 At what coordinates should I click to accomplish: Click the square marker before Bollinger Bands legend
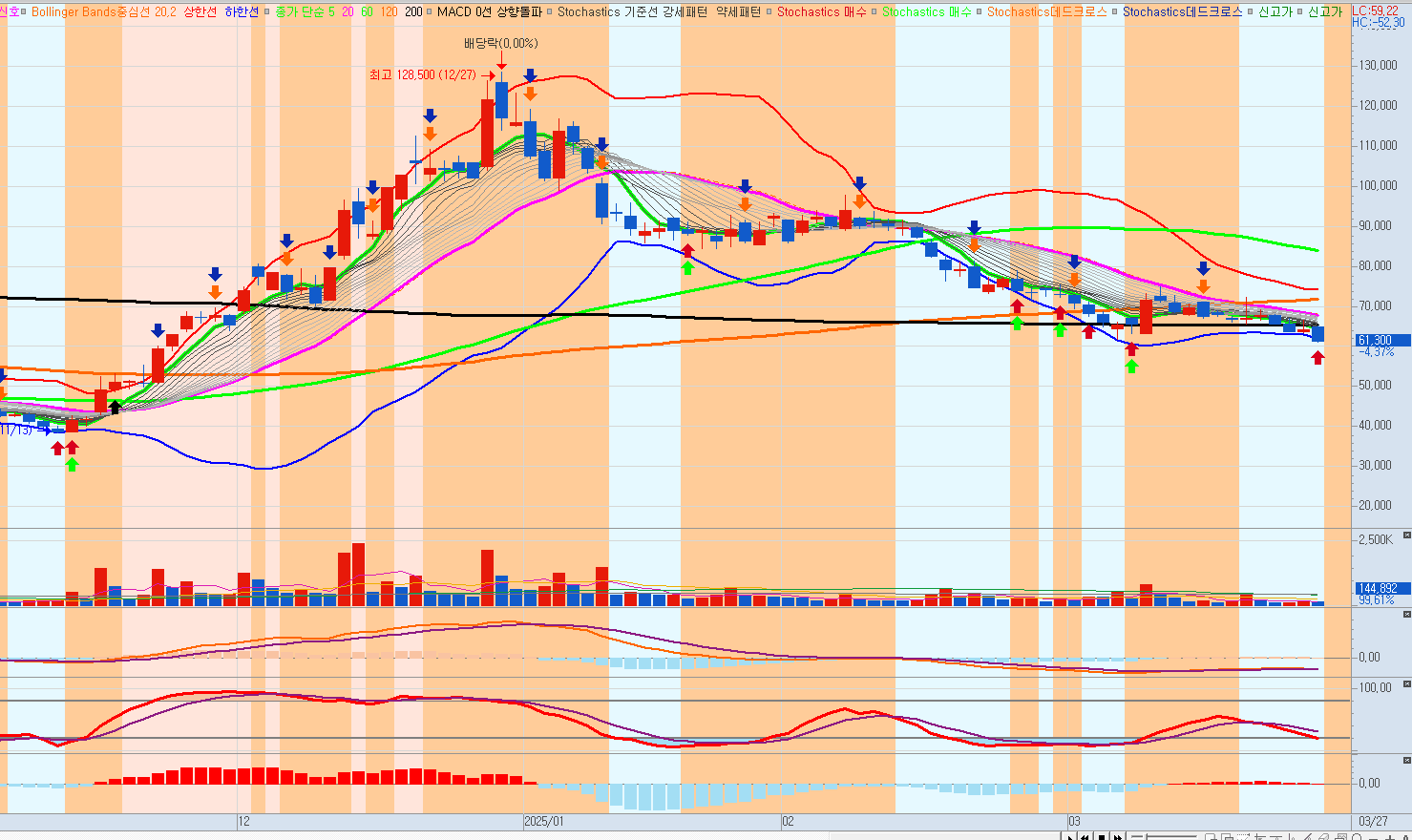click(25, 12)
